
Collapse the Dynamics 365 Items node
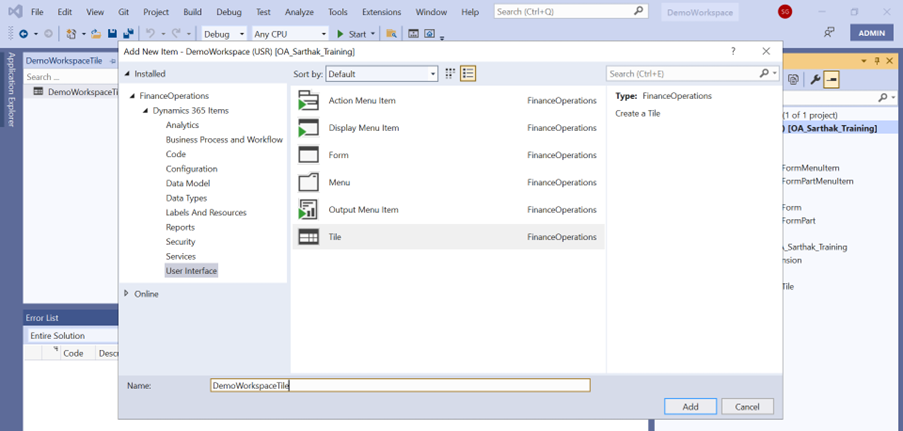coord(146,111)
